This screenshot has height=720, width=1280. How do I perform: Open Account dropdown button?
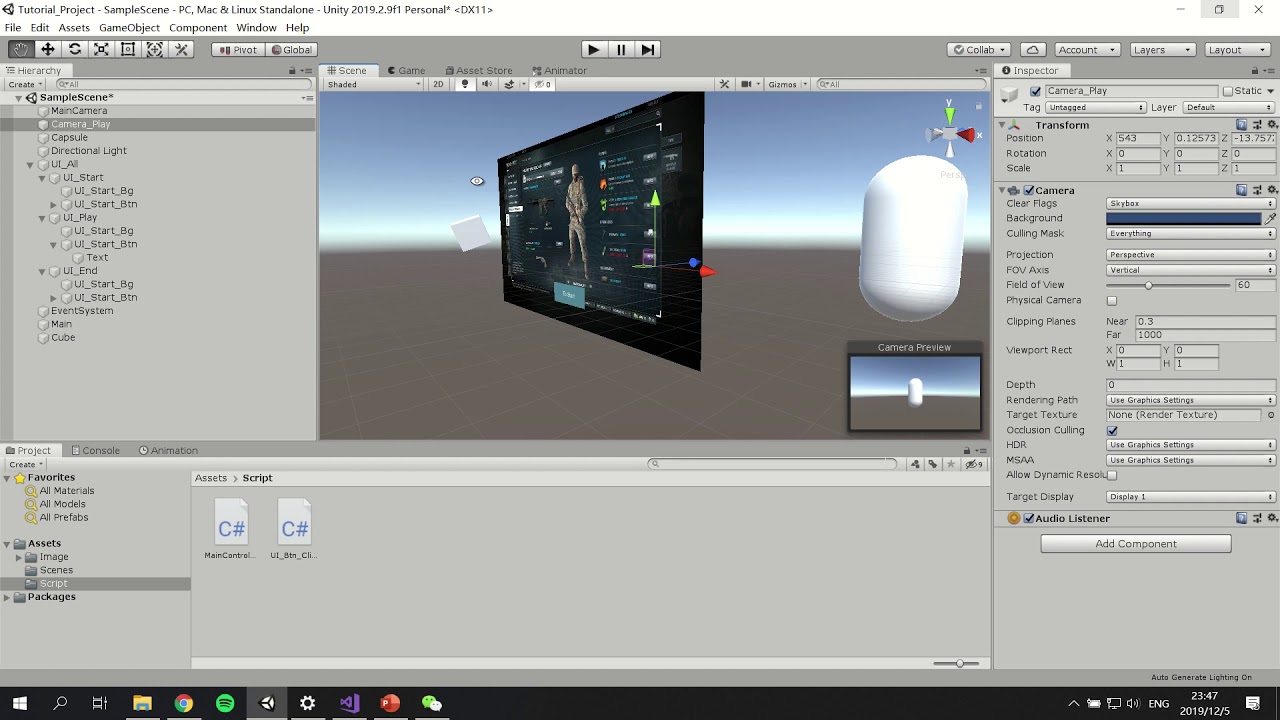pyautogui.click(x=1085, y=49)
